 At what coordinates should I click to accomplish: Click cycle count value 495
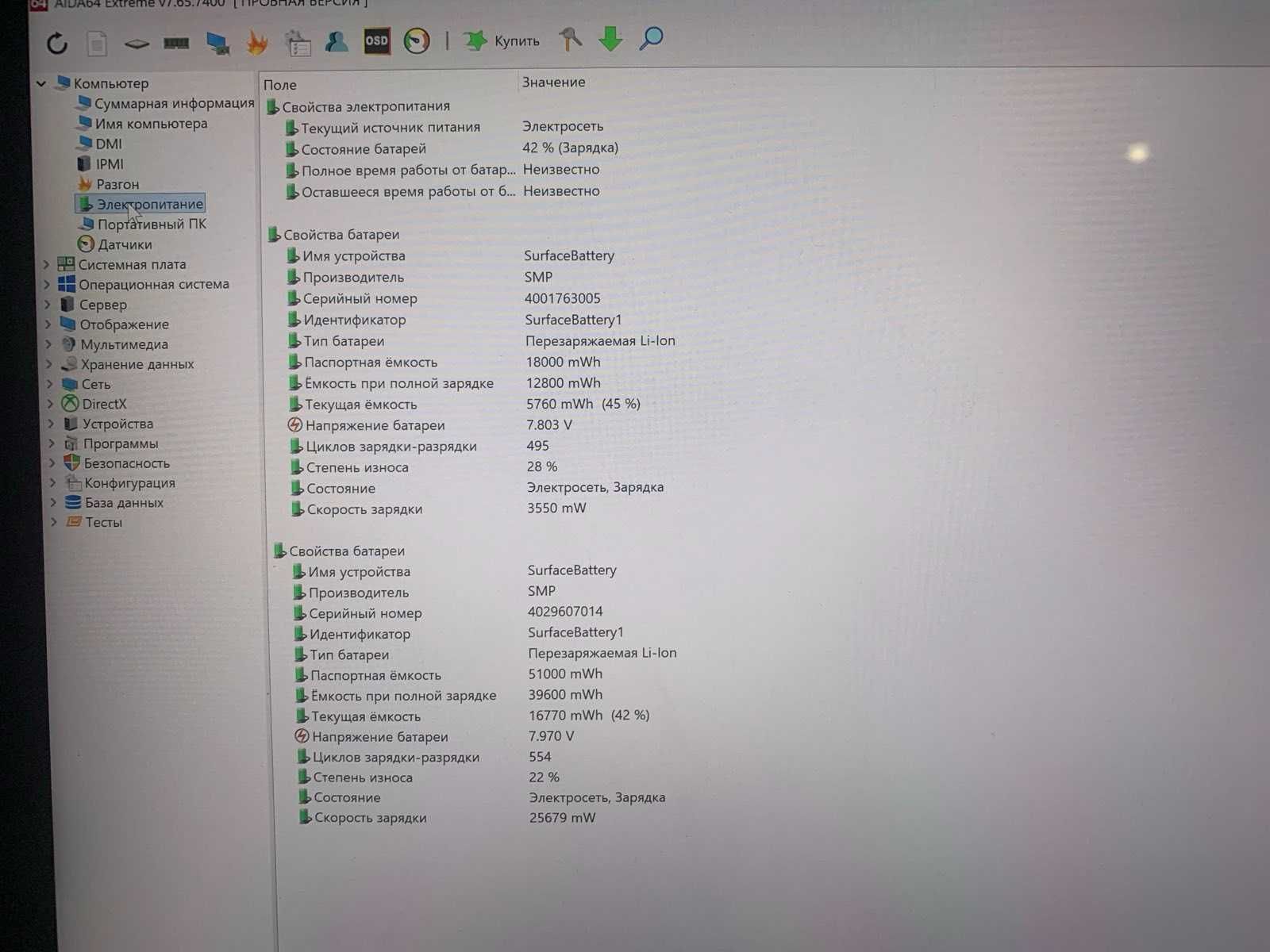click(x=537, y=446)
